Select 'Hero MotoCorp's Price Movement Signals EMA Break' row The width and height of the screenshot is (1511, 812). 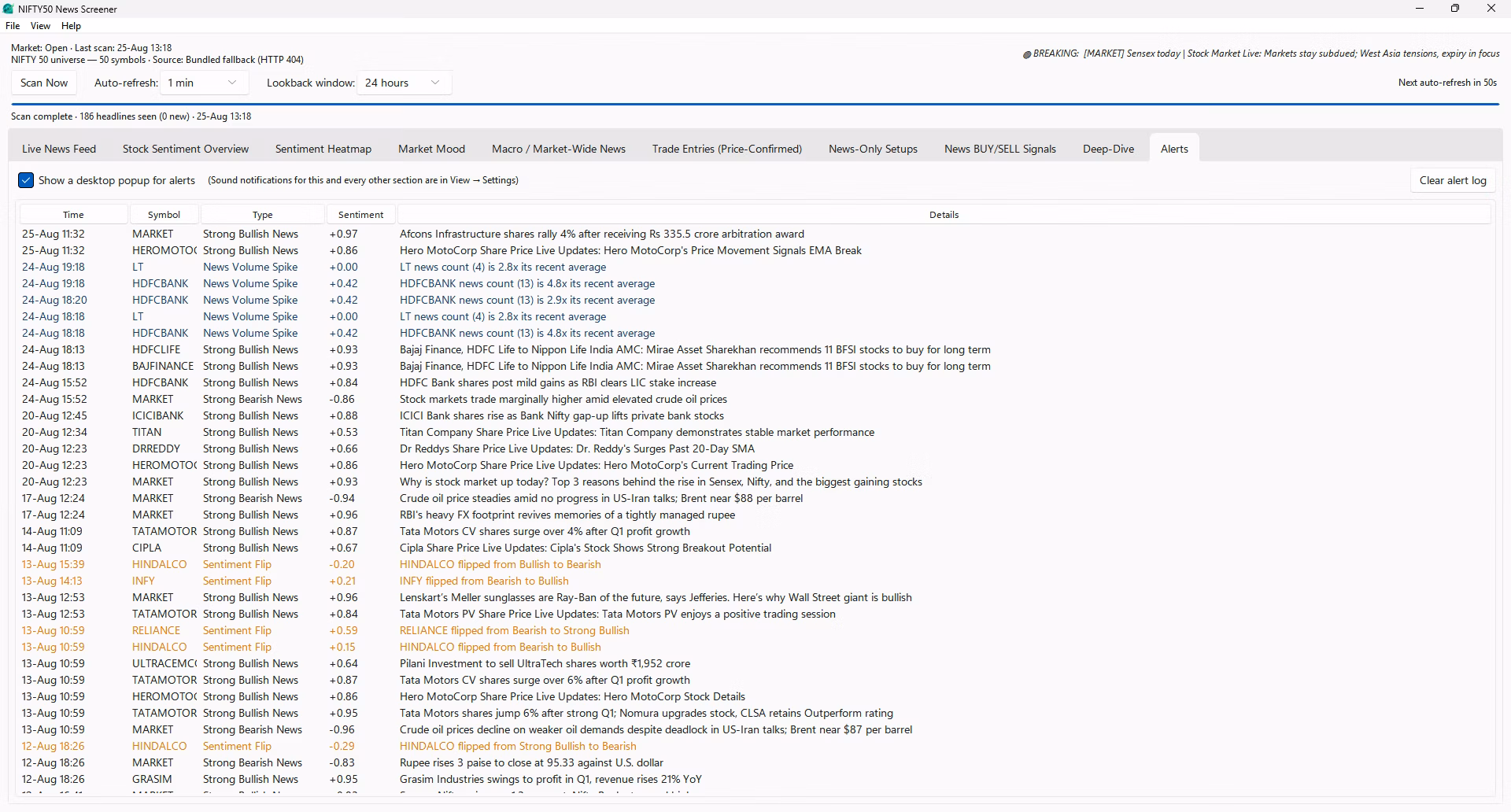point(755,250)
